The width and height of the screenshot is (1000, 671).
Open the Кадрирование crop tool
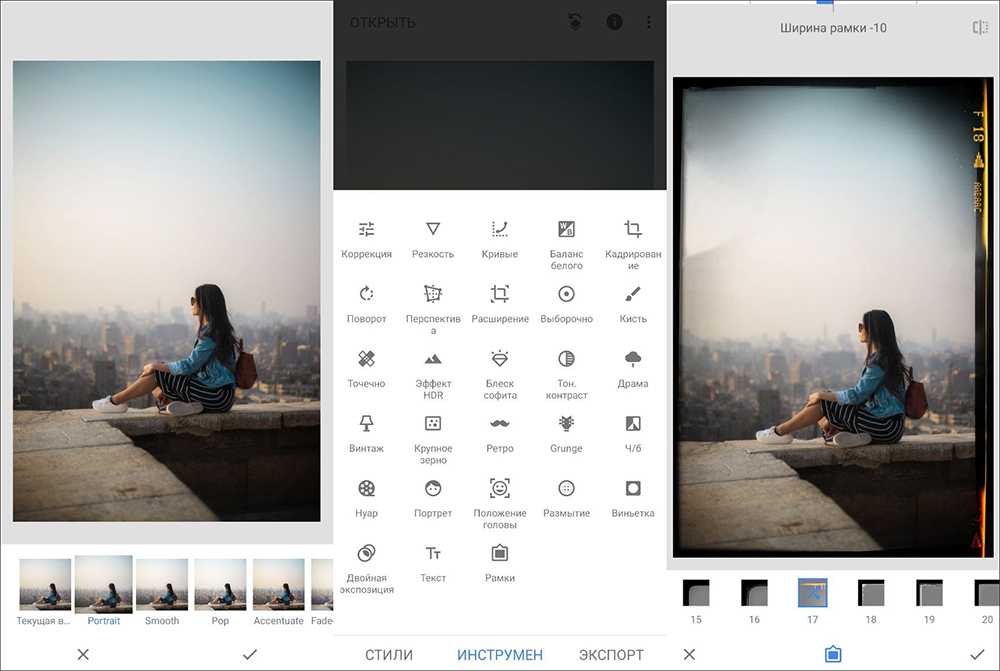632,241
